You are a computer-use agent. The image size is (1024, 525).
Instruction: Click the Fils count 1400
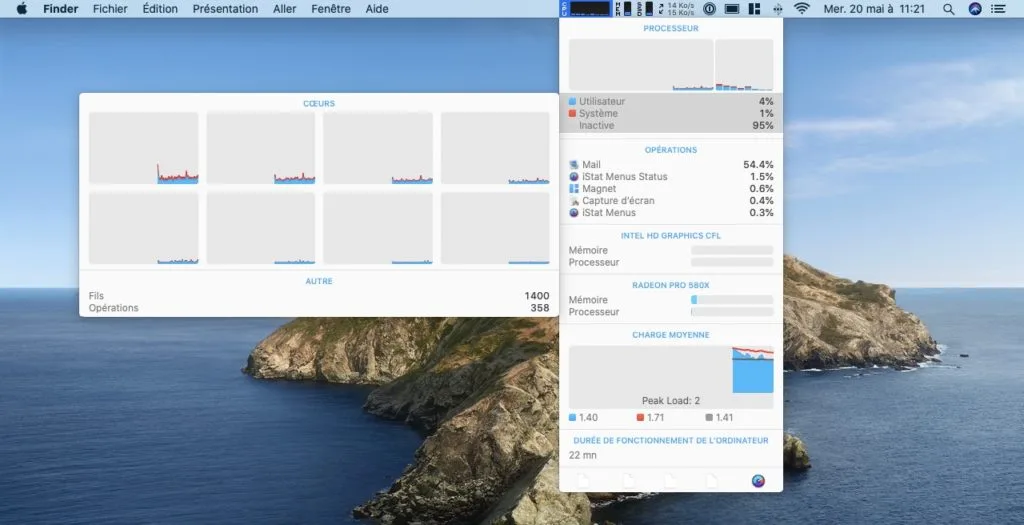tap(537, 296)
